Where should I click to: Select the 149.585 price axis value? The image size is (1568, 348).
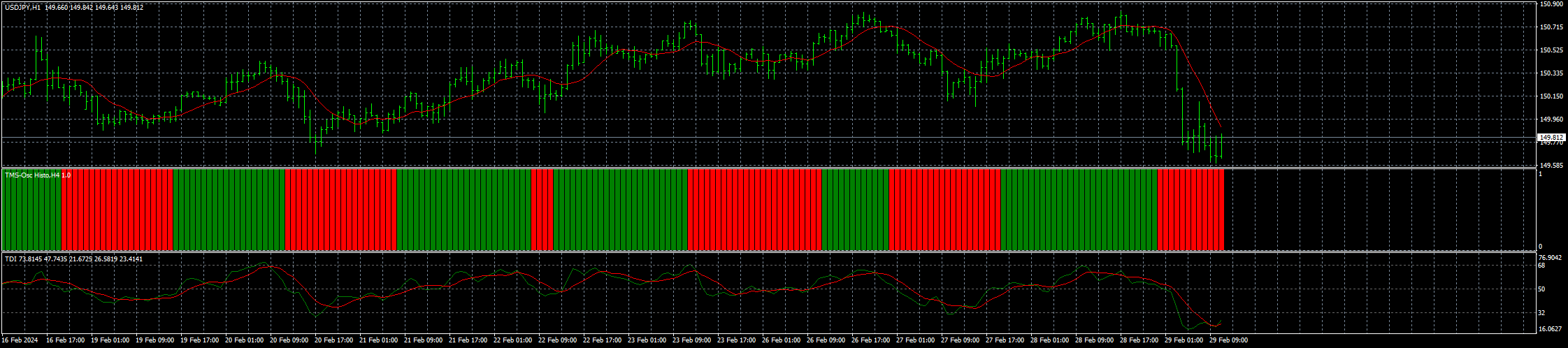point(1551,166)
